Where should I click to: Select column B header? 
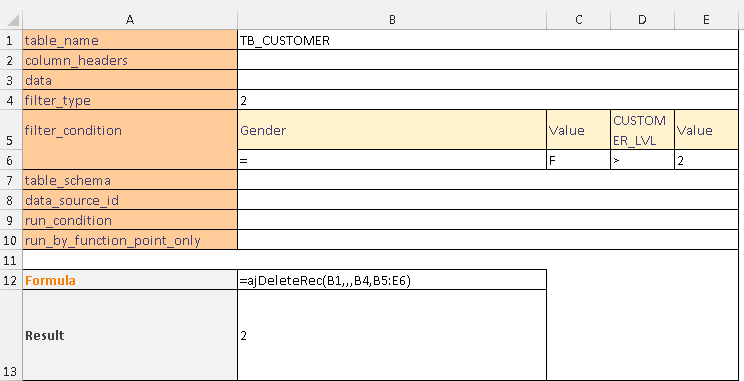(392, 19)
